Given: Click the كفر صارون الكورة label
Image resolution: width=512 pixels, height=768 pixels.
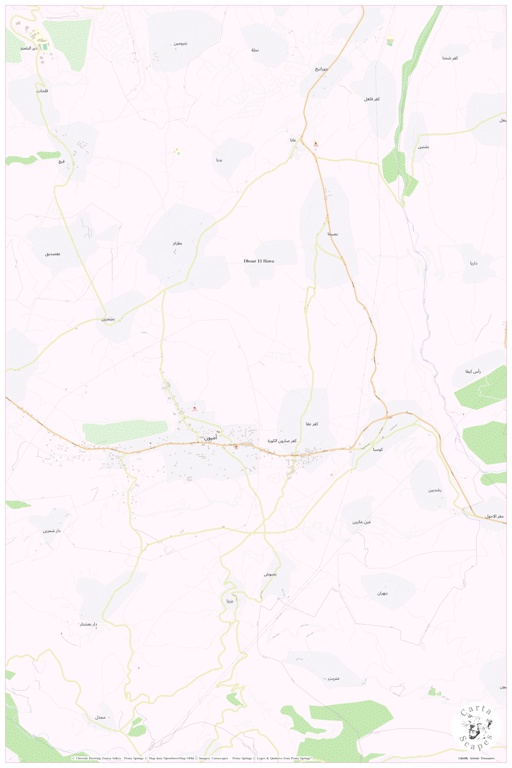Looking at the screenshot, I should click(x=282, y=441).
